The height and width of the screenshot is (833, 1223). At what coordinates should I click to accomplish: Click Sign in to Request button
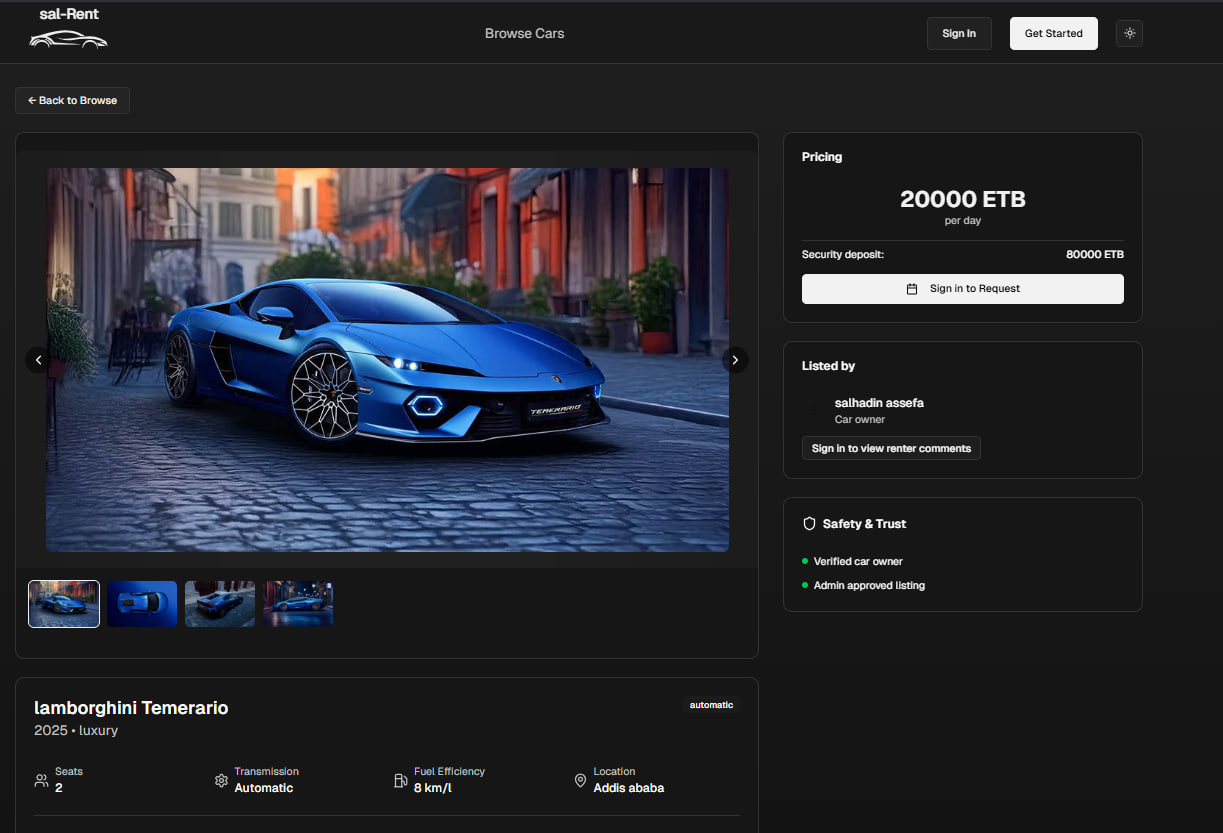962,288
